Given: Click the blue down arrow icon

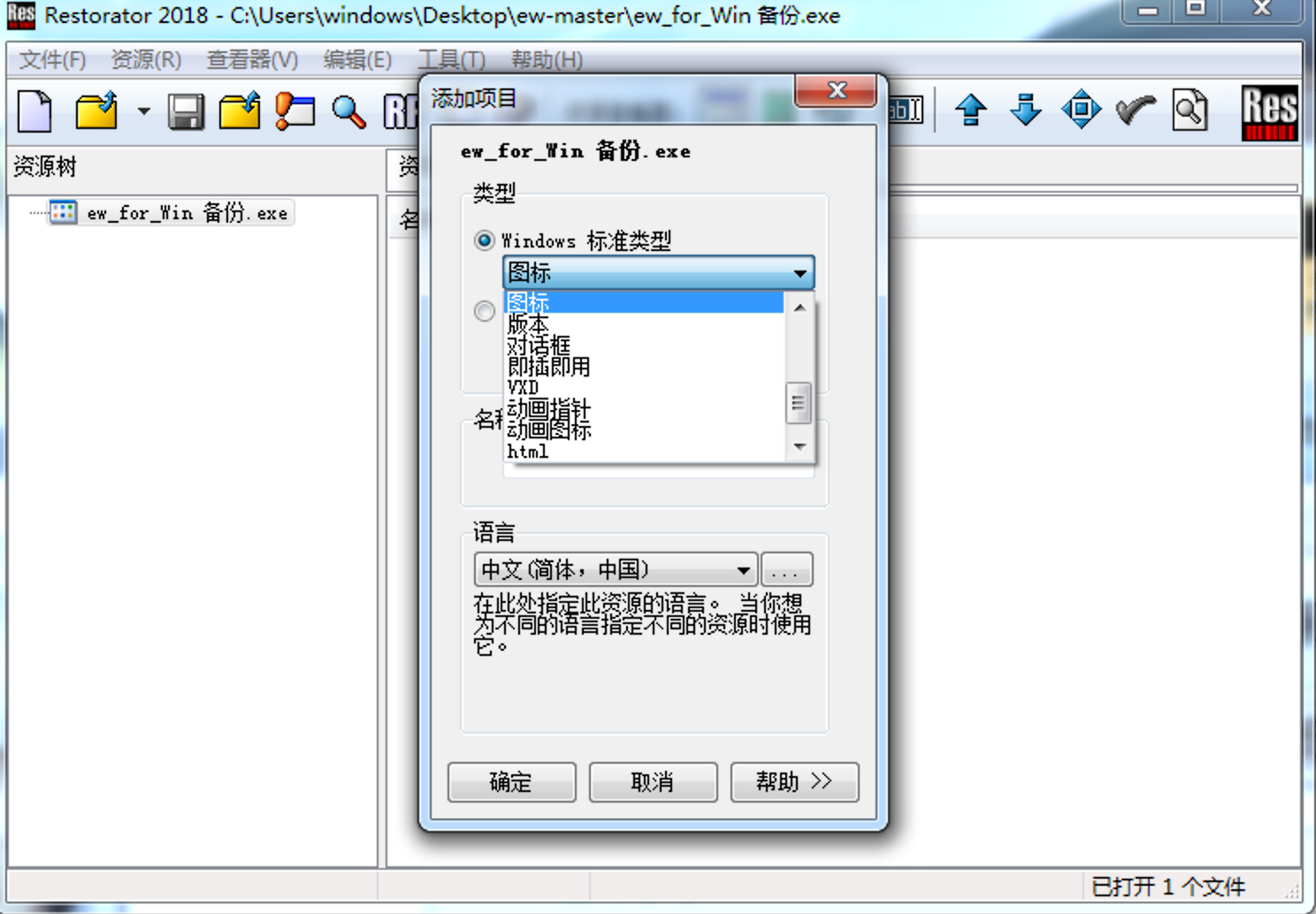Looking at the screenshot, I should pyautogui.click(x=1026, y=110).
